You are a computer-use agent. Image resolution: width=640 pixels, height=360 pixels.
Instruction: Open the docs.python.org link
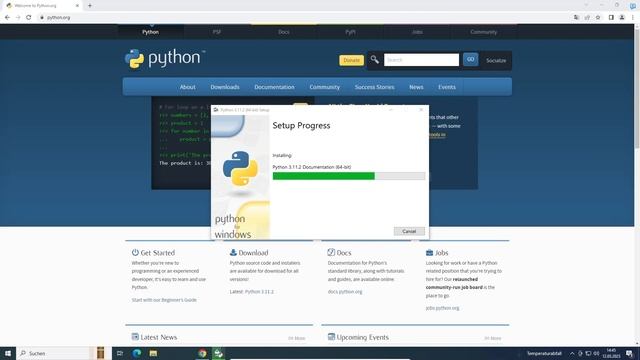[345, 291]
